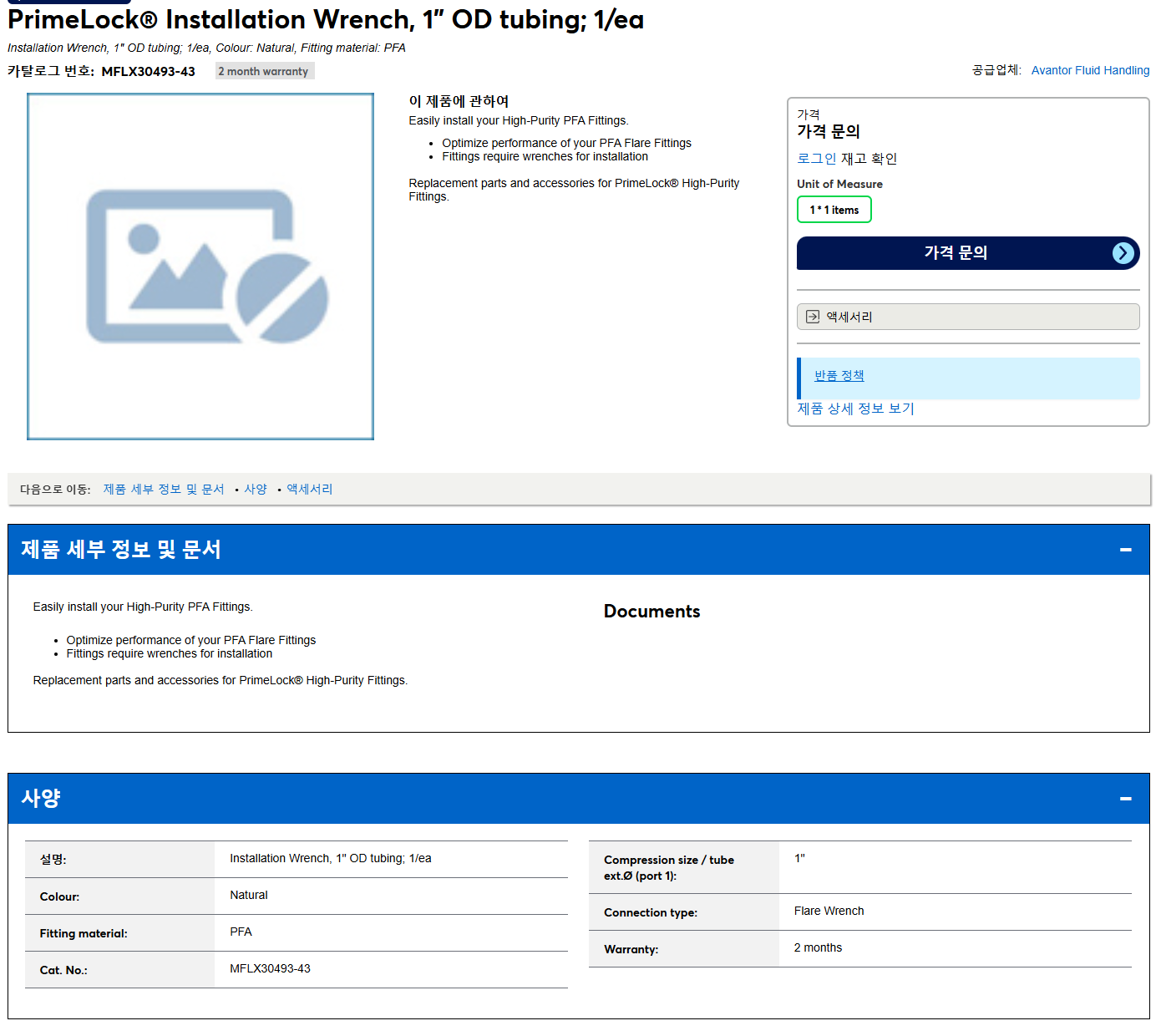
Task: Click the Natural colour value
Action: pos(249,896)
